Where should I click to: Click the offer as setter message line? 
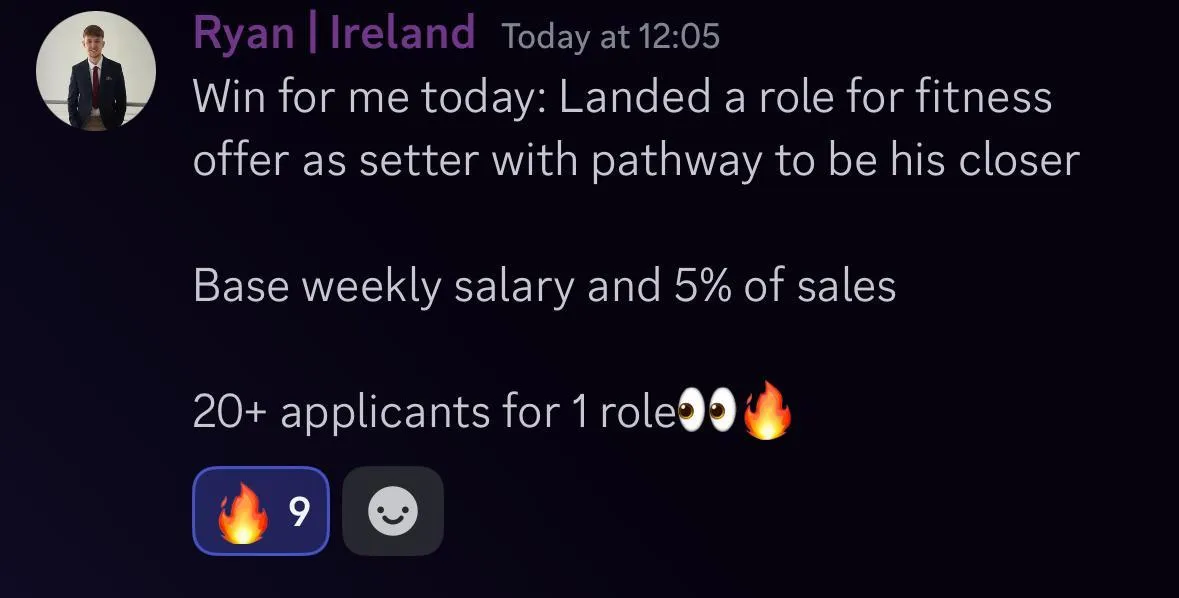click(x=636, y=160)
